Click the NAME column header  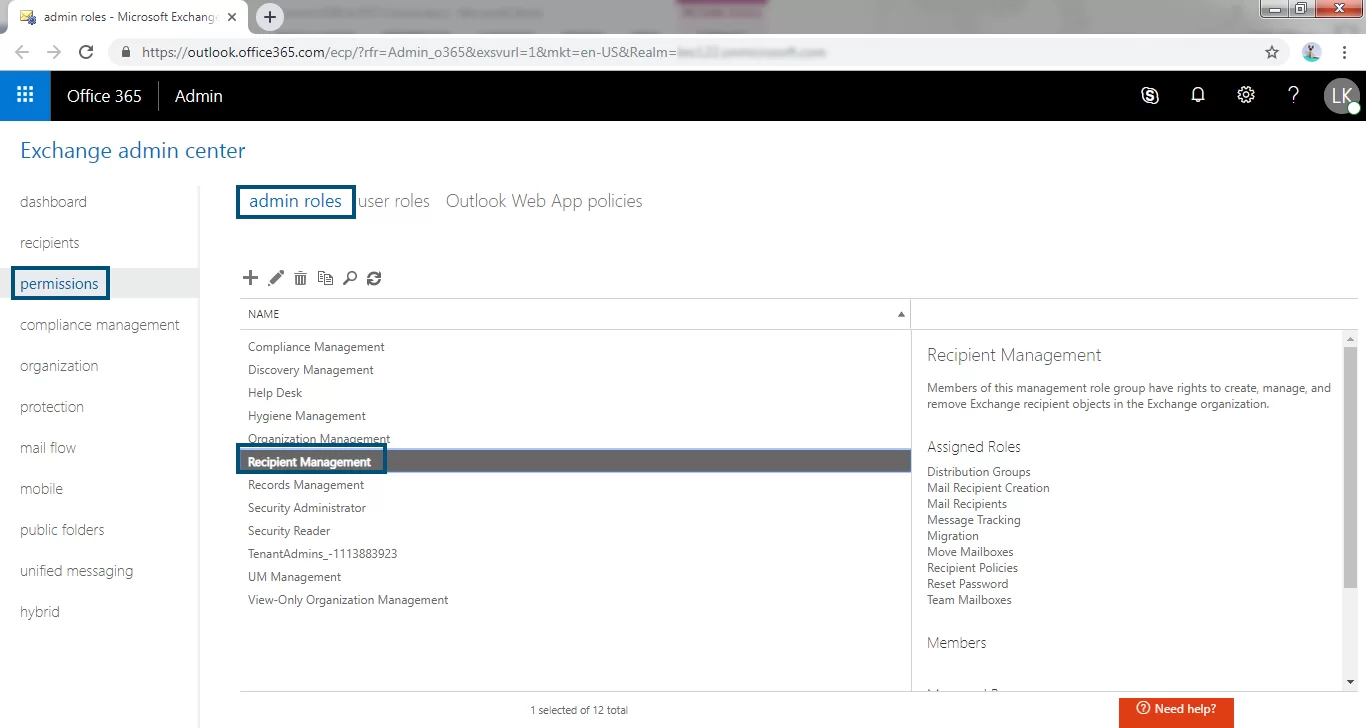[x=263, y=314]
